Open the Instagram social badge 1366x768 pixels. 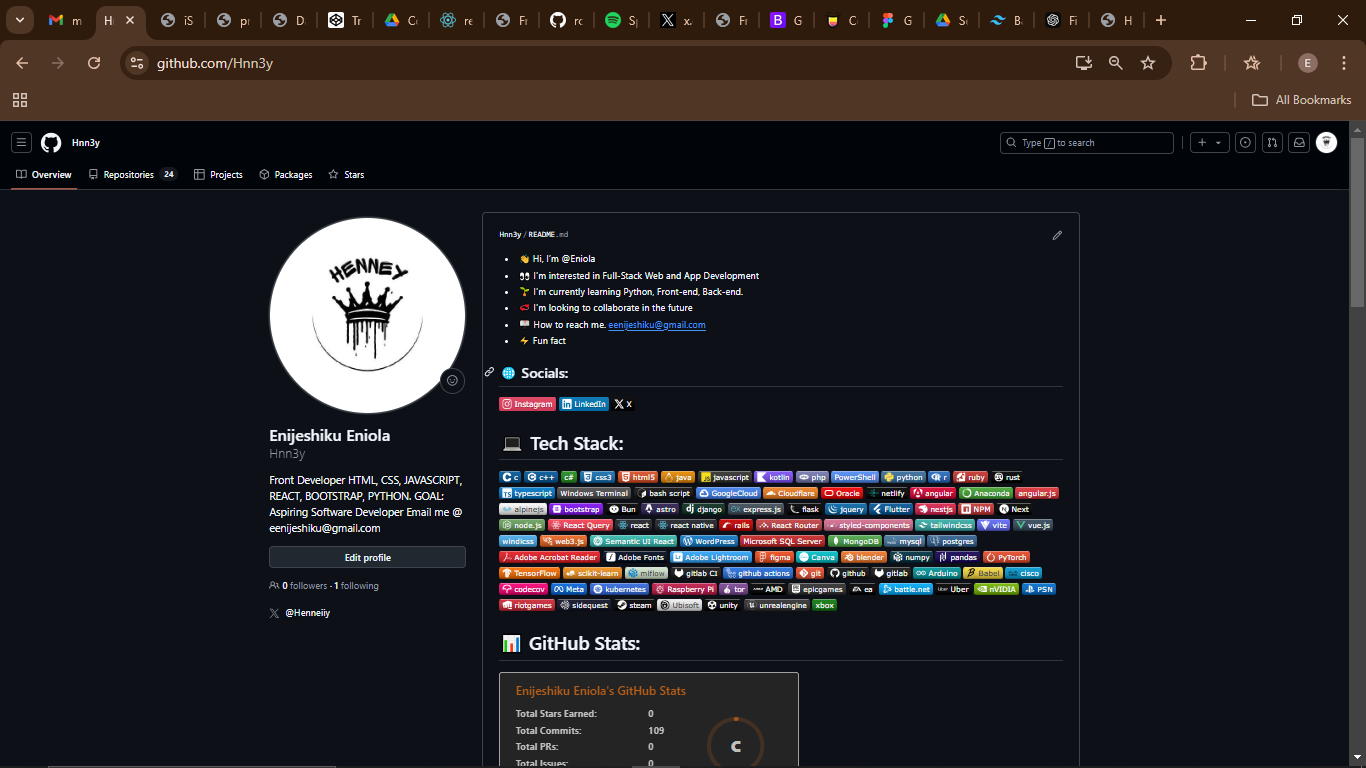527,404
